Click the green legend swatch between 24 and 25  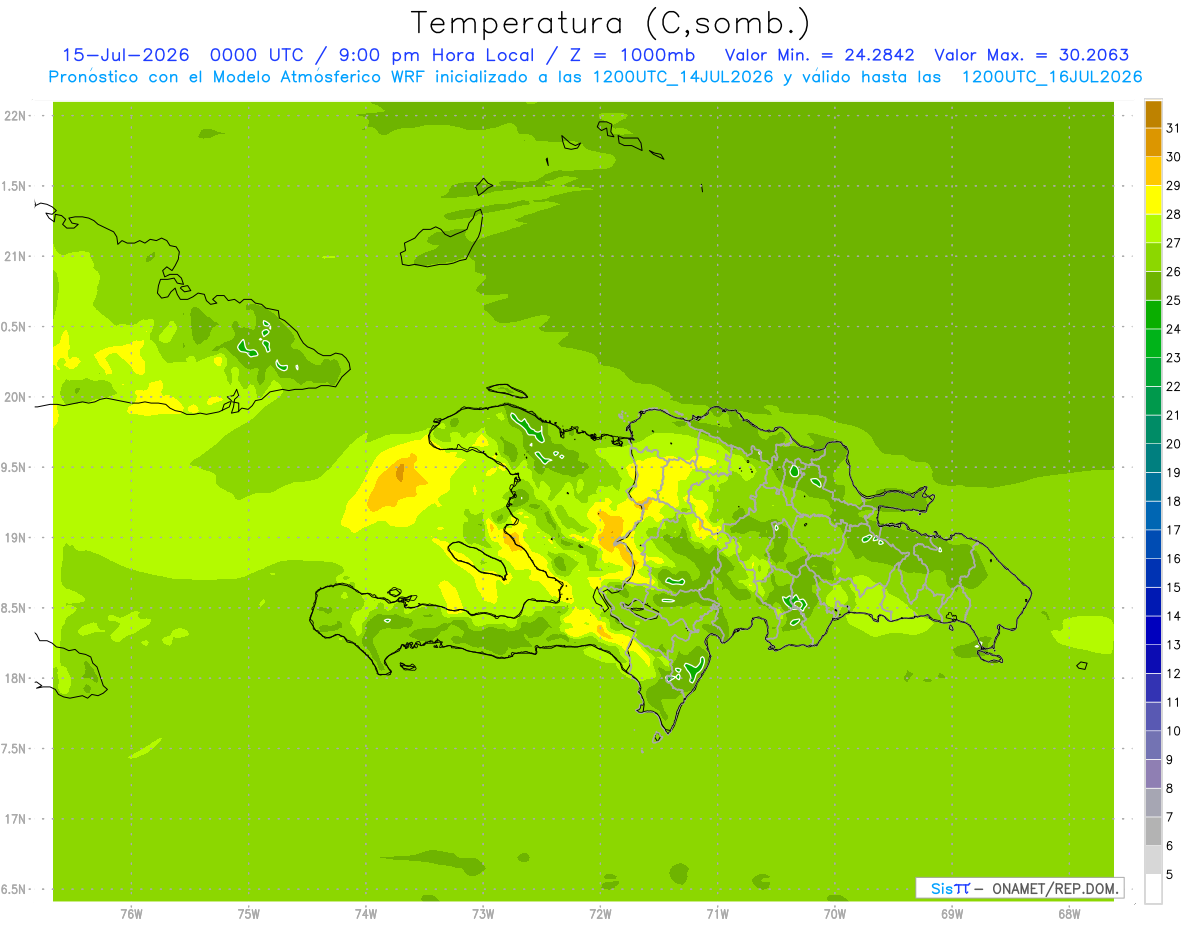(x=1153, y=315)
